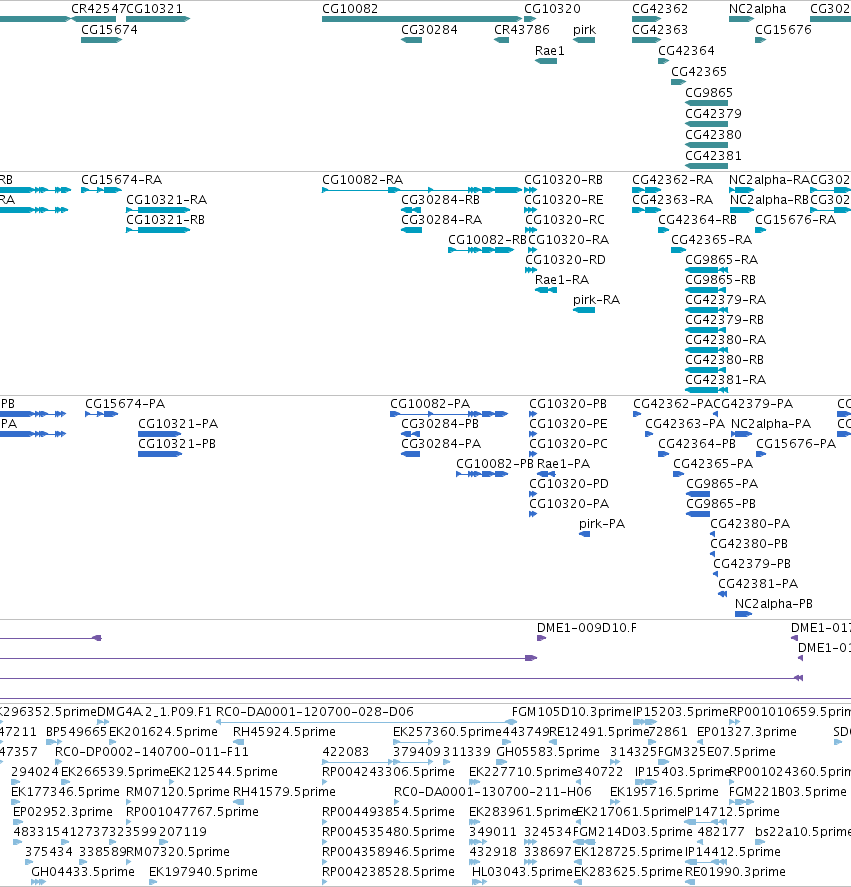The height and width of the screenshot is (887, 851).
Task: Click the CG9865 gene bar
Action: coord(706,103)
